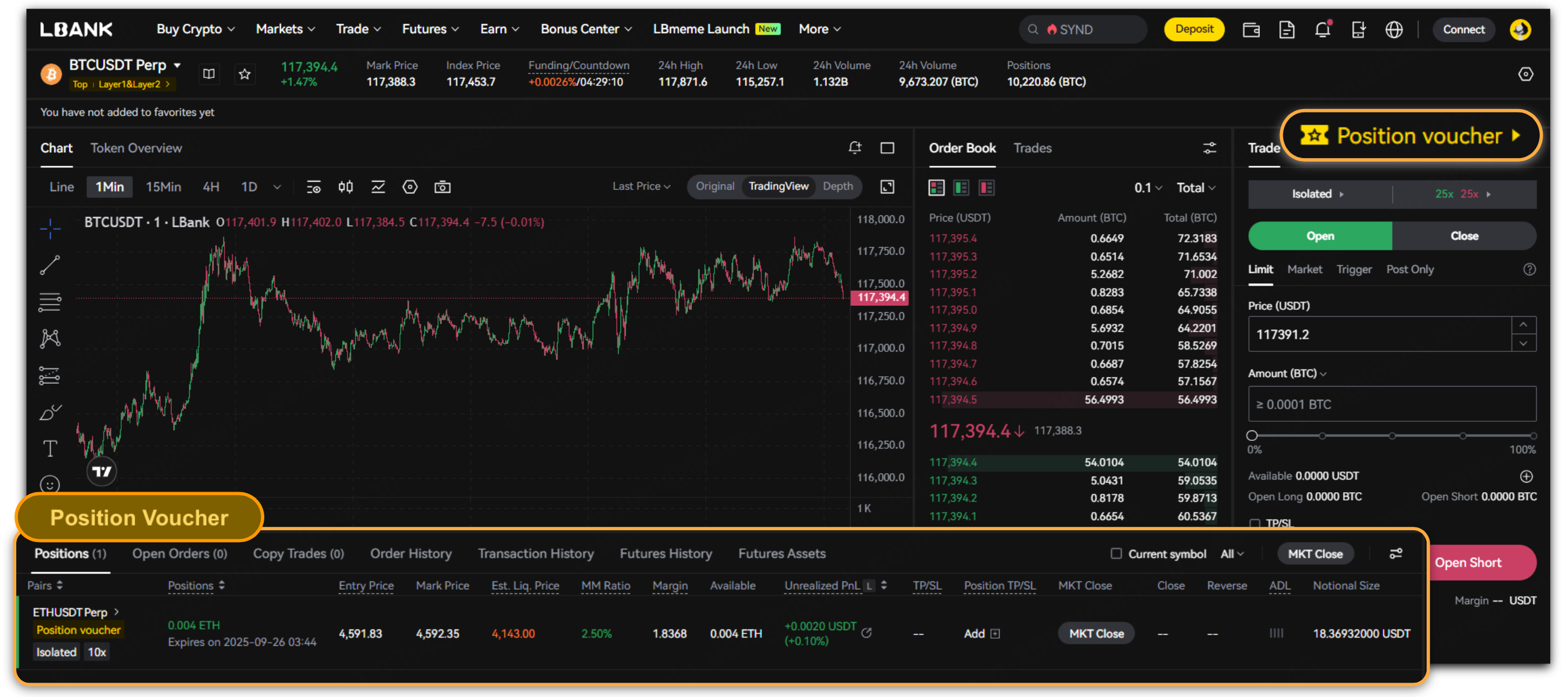1568x697 pixels.
Task: Click the amount percentage slider handle
Action: coord(1252,435)
